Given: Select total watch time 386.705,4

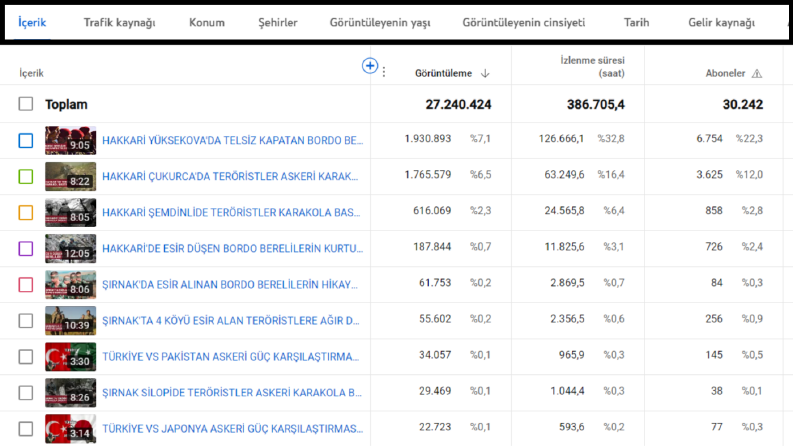Looking at the screenshot, I should pos(596,104).
